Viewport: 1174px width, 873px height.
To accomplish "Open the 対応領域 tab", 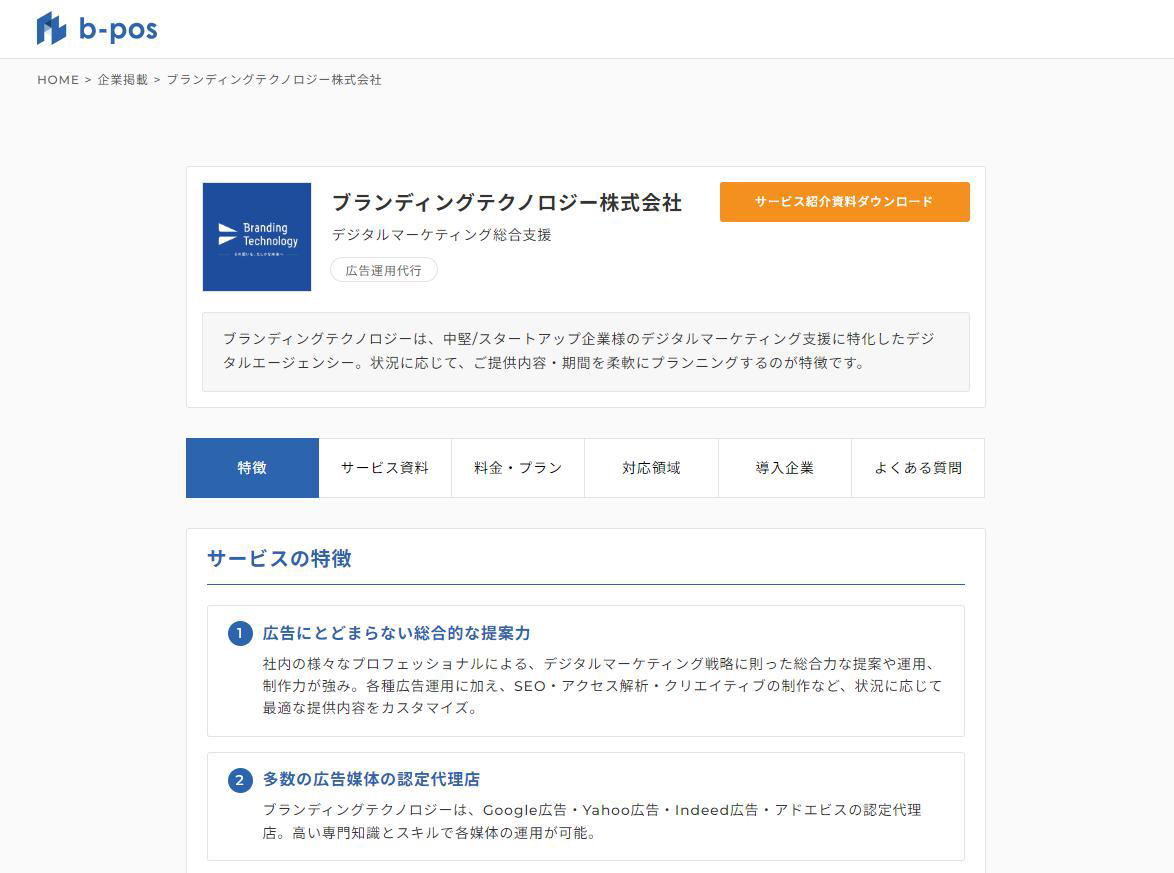I will tap(651, 468).
